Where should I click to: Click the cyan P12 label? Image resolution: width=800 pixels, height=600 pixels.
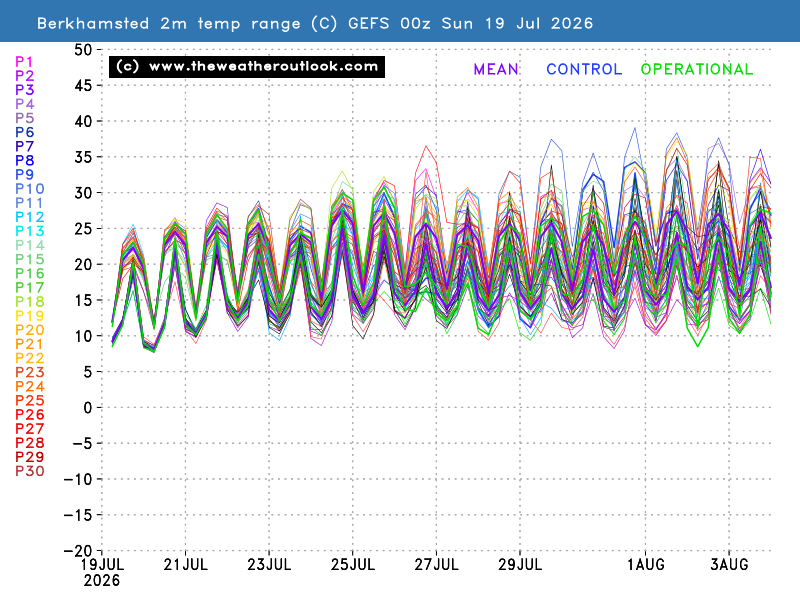pos(30,217)
